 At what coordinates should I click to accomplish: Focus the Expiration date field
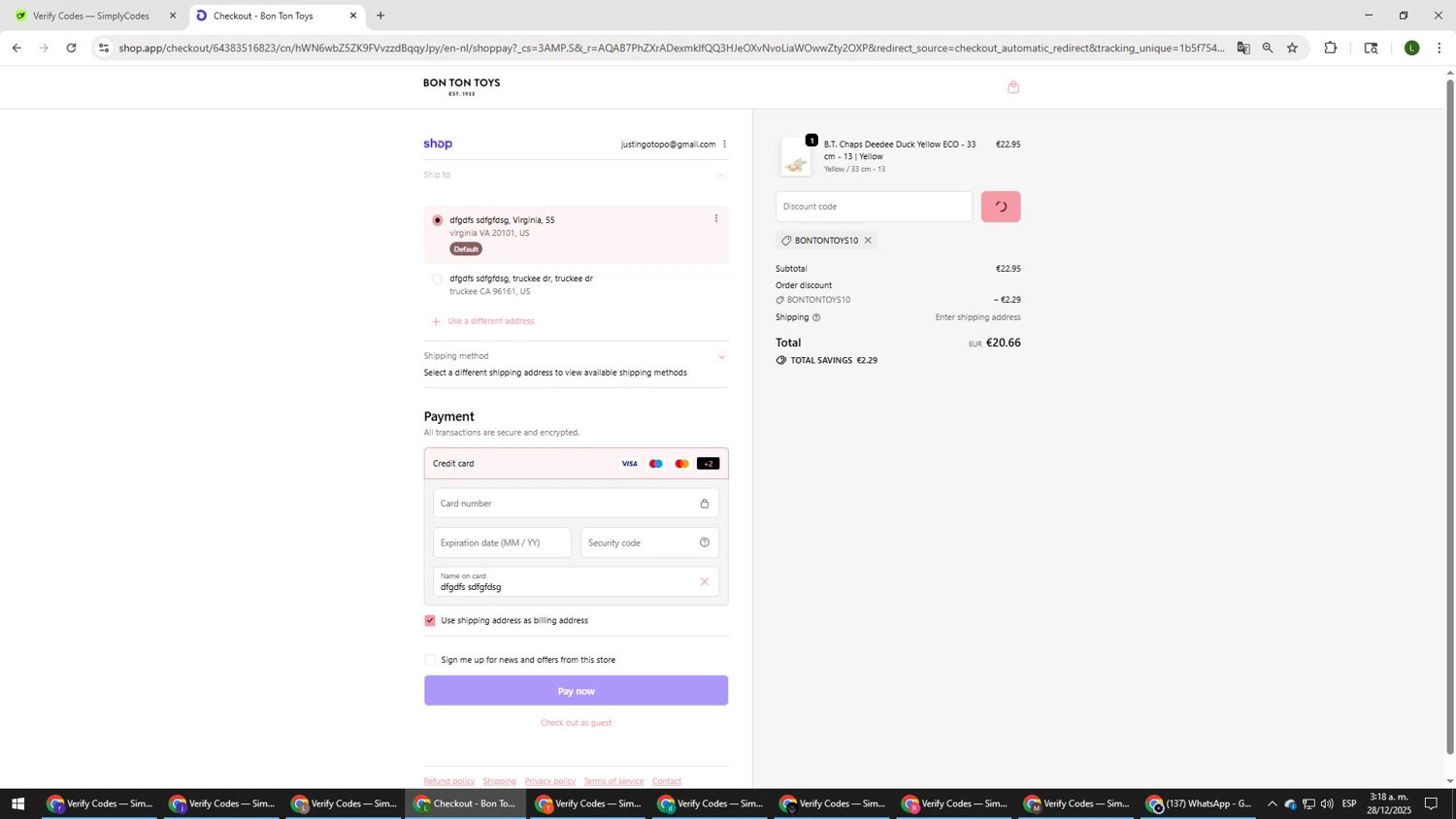tap(502, 542)
